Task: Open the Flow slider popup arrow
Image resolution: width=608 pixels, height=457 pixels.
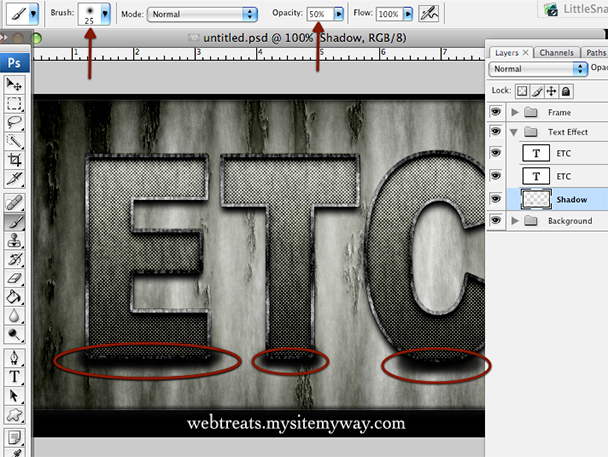Action: pyautogui.click(x=408, y=14)
